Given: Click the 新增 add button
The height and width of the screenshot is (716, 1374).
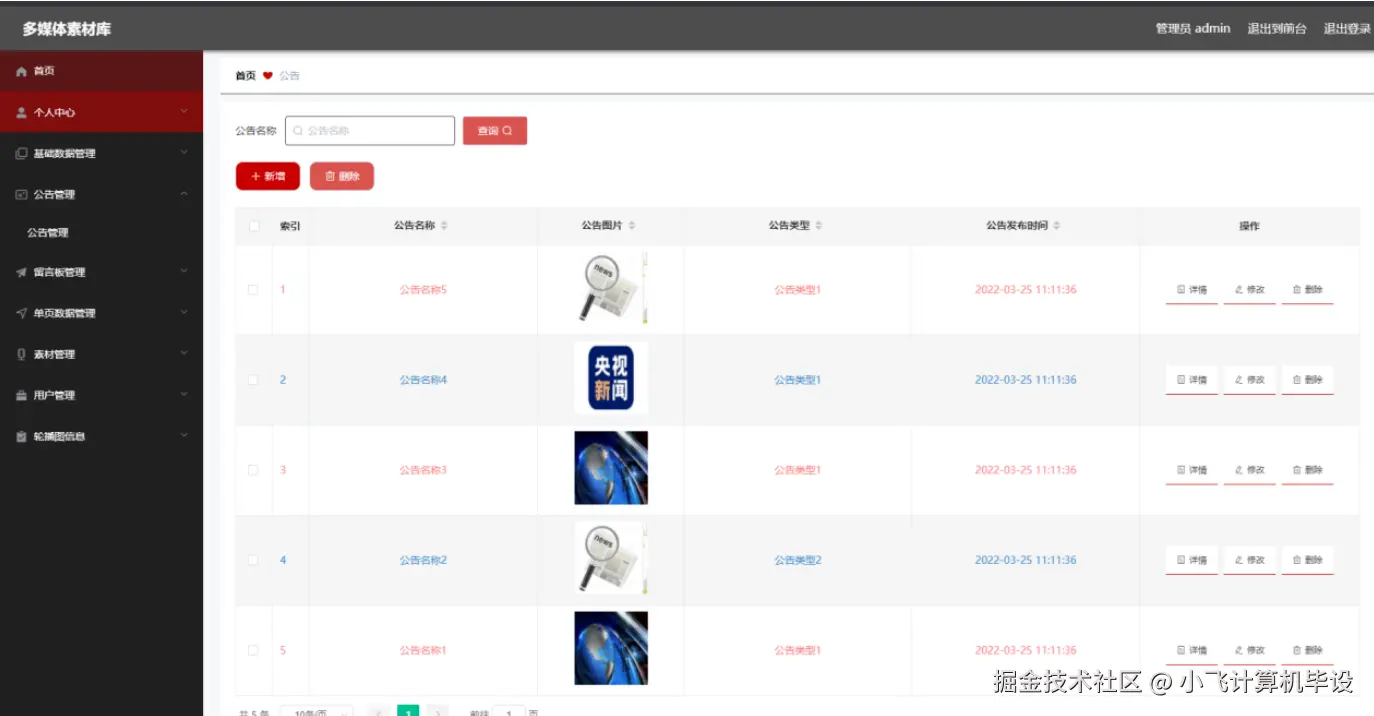Looking at the screenshot, I should tap(268, 176).
